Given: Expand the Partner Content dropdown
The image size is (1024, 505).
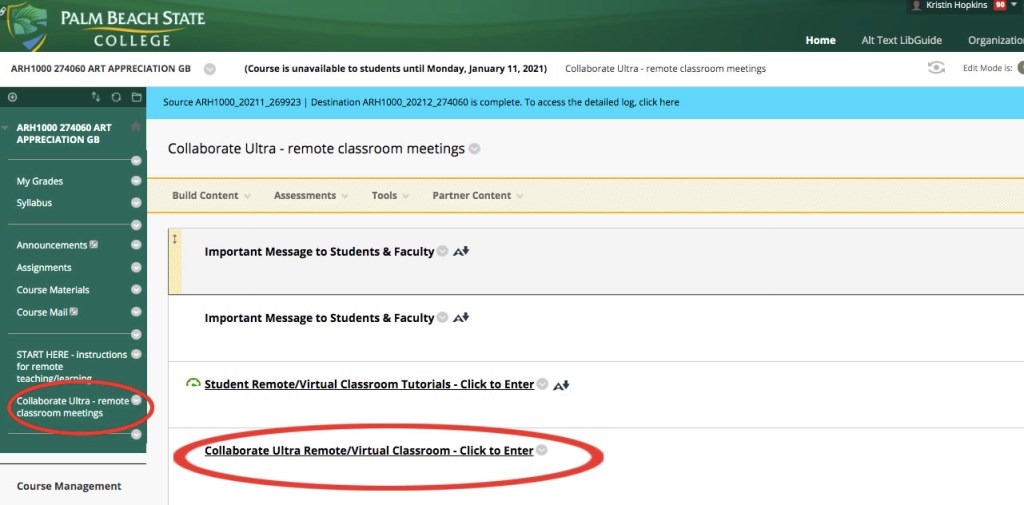Looking at the screenshot, I should pyautogui.click(x=477, y=196).
